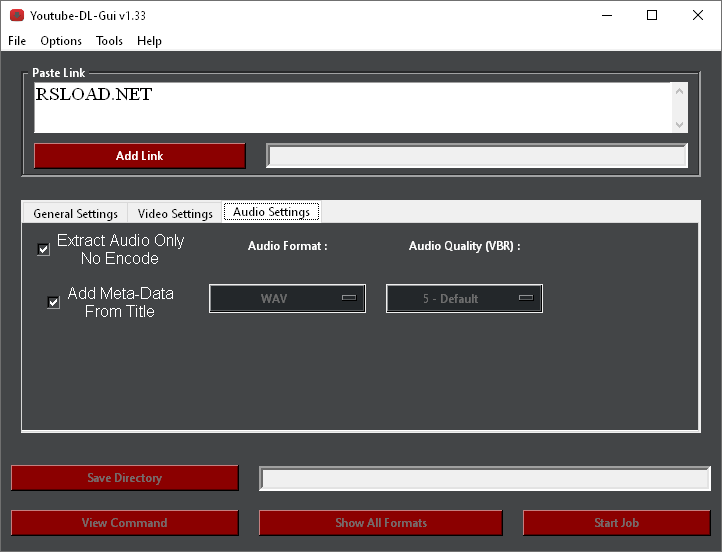Switch to the Video Settings tab
Image resolution: width=722 pixels, height=552 pixels.
tap(175, 214)
